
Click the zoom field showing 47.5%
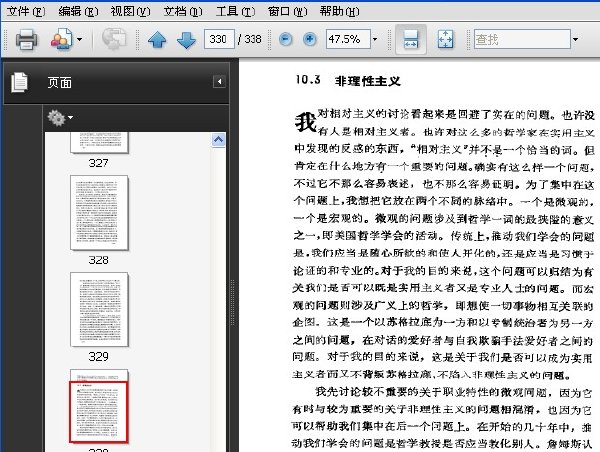pyautogui.click(x=348, y=39)
